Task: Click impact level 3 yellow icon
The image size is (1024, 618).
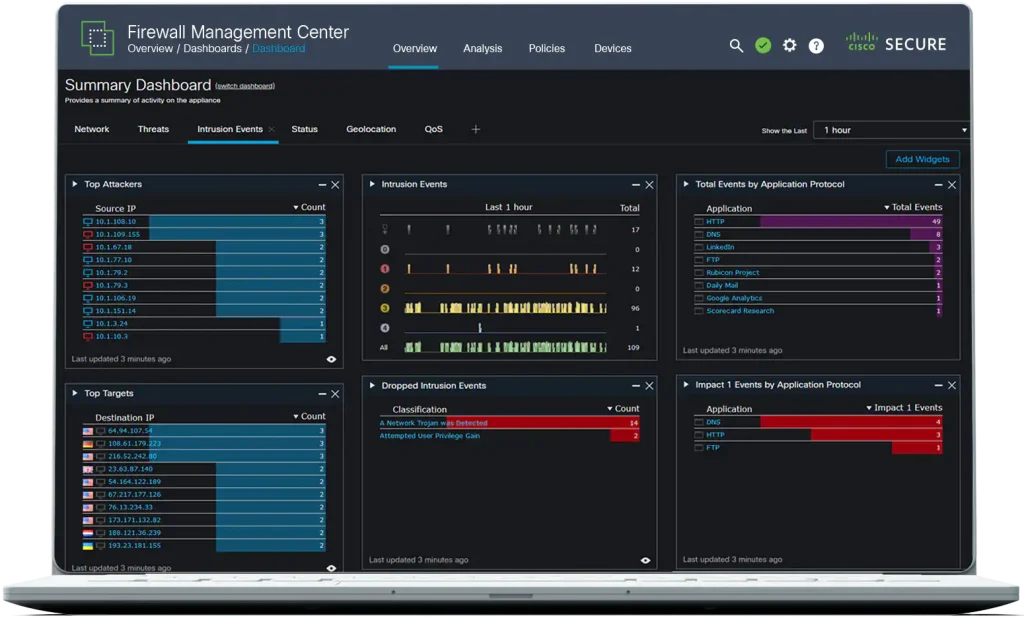Action: tap(385, 308)
